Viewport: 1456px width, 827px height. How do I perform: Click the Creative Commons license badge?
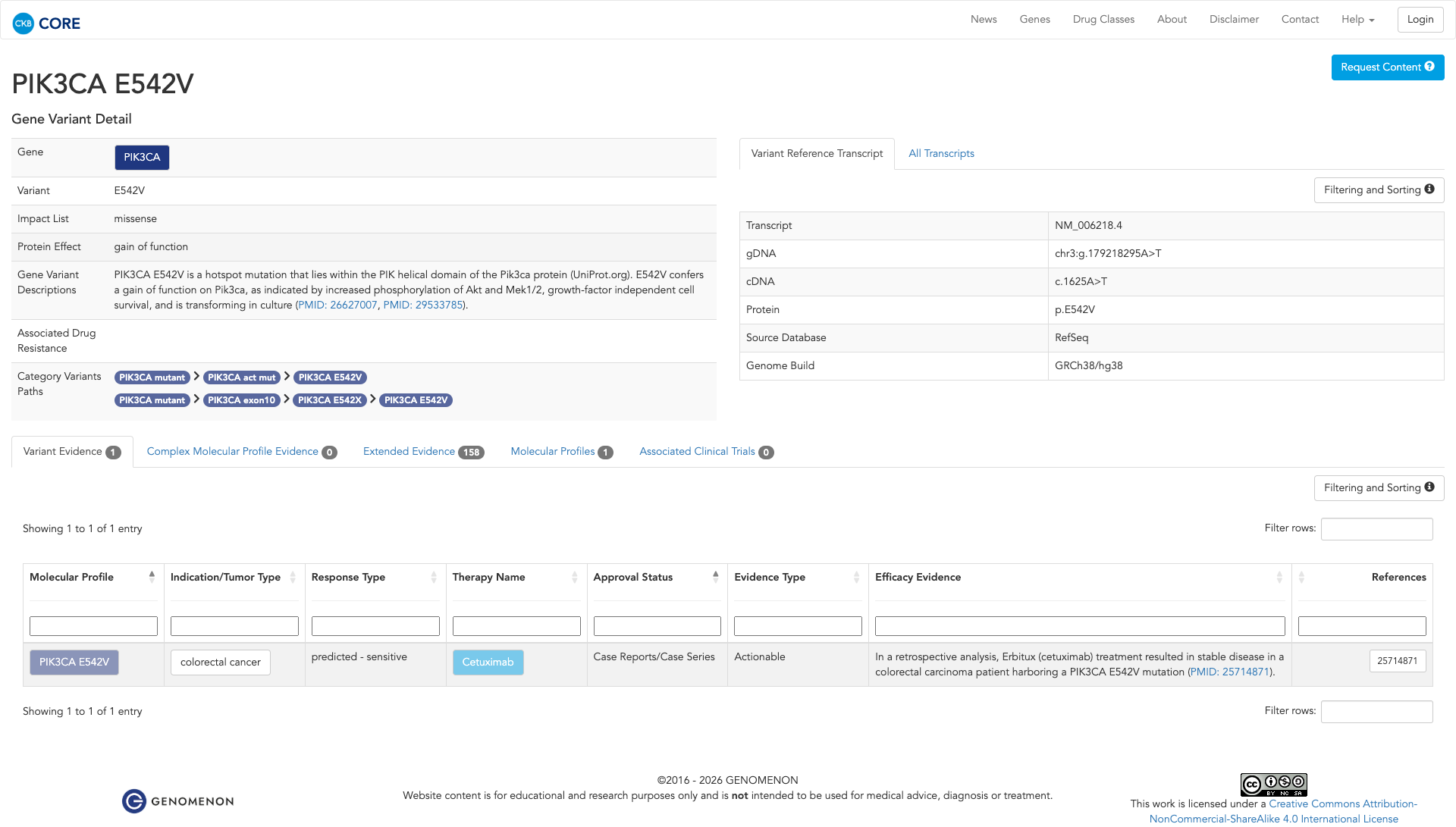click(x=1273, y=785)
